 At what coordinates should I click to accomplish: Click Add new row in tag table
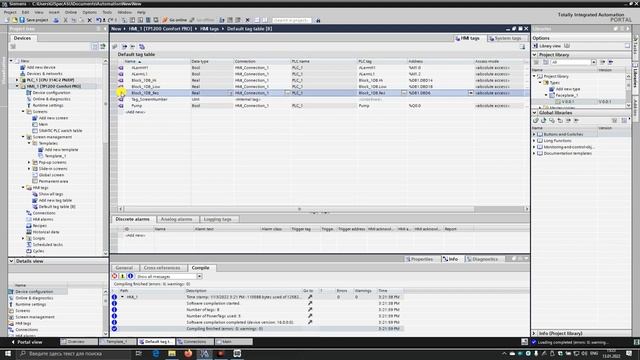(135, 112)
